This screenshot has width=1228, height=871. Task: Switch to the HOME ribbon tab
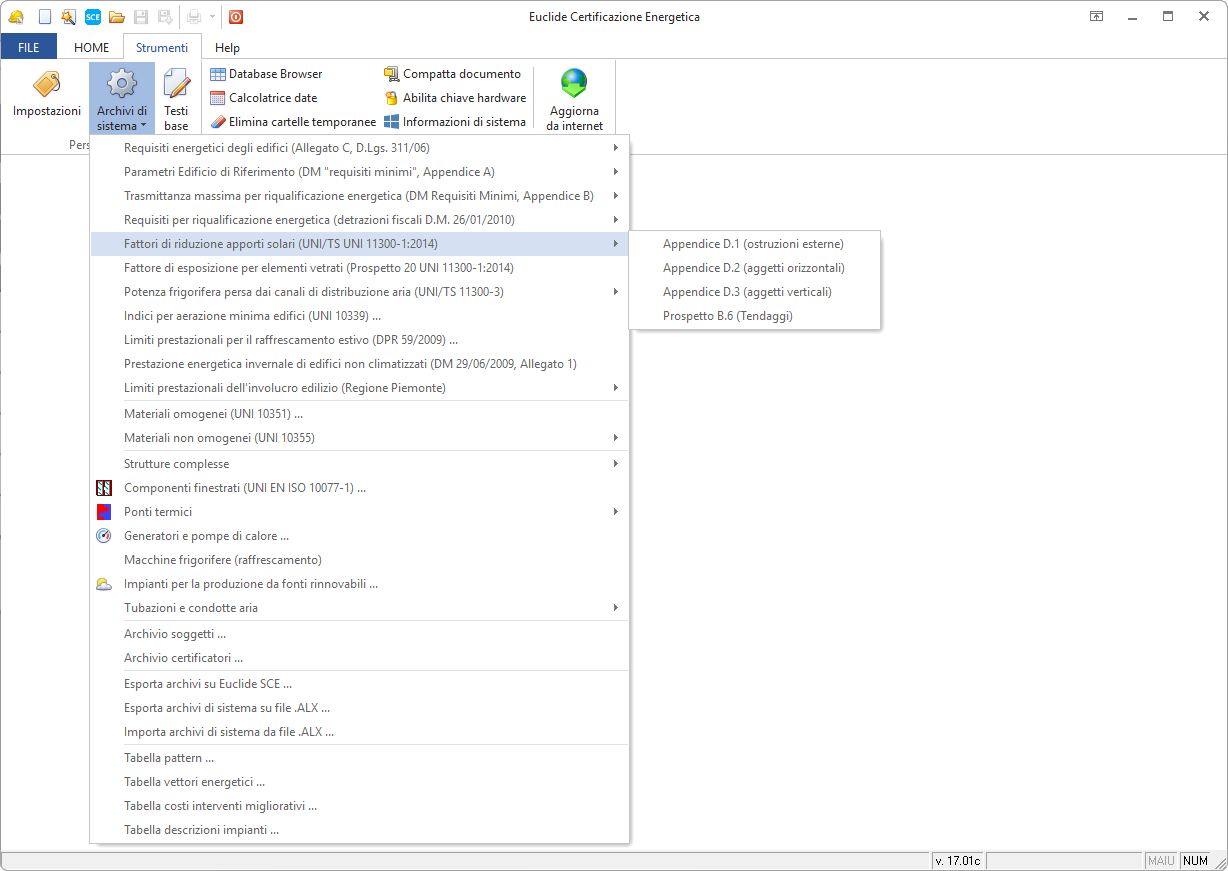click(x=91, y=47)
